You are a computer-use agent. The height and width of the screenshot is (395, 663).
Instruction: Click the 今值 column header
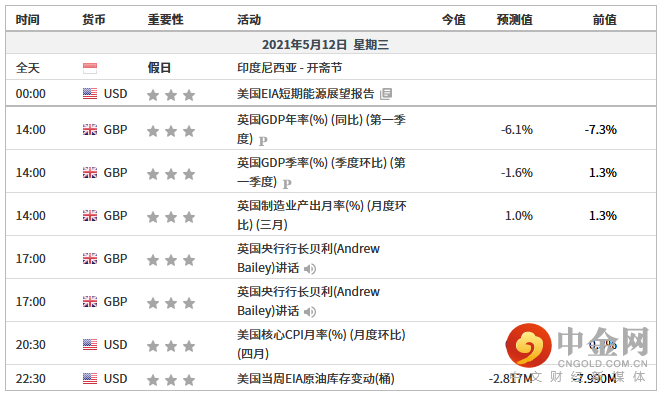click(453, 20)
